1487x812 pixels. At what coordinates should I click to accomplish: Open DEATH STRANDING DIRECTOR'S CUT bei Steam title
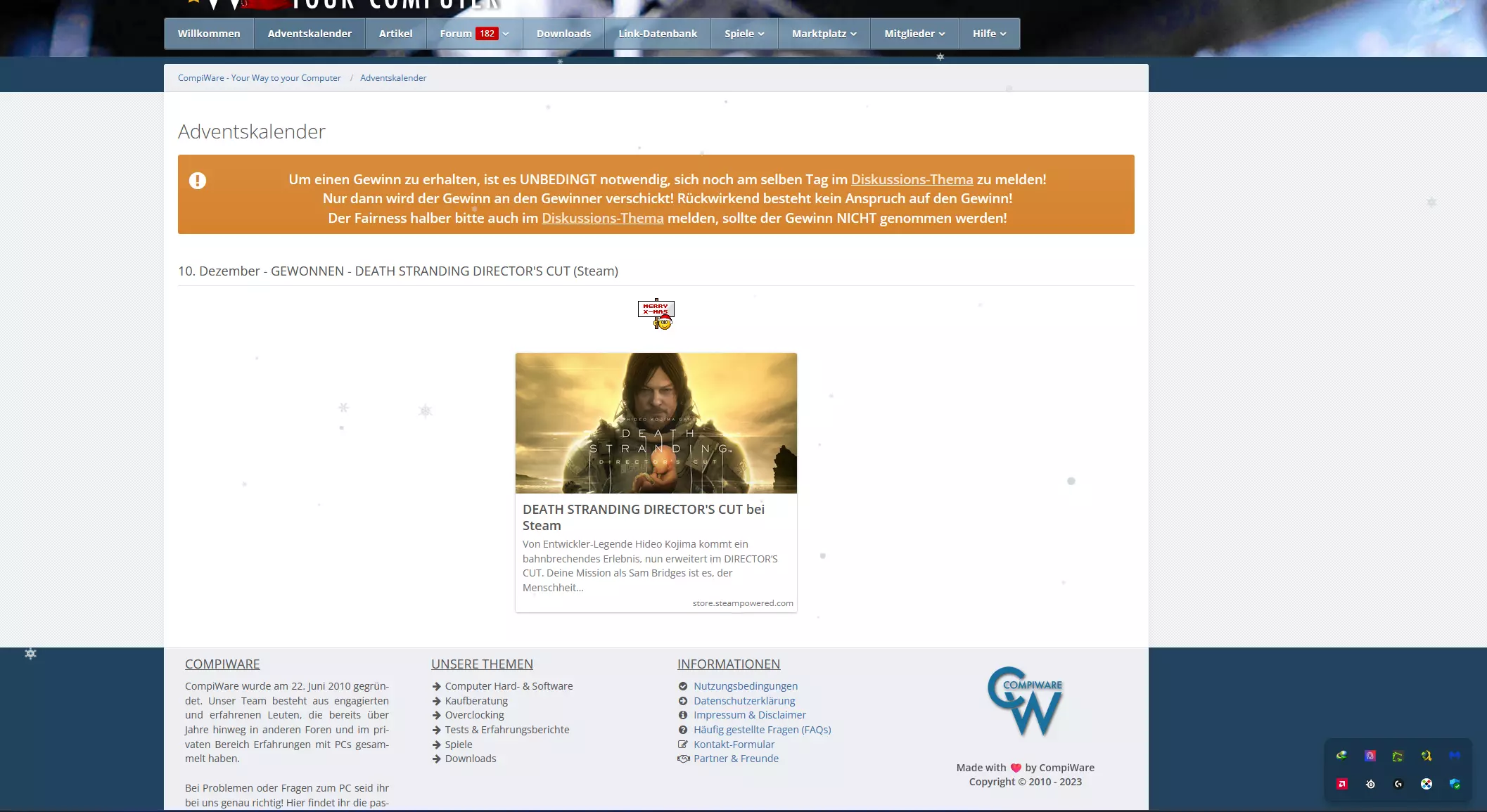[x=644, y=517]
